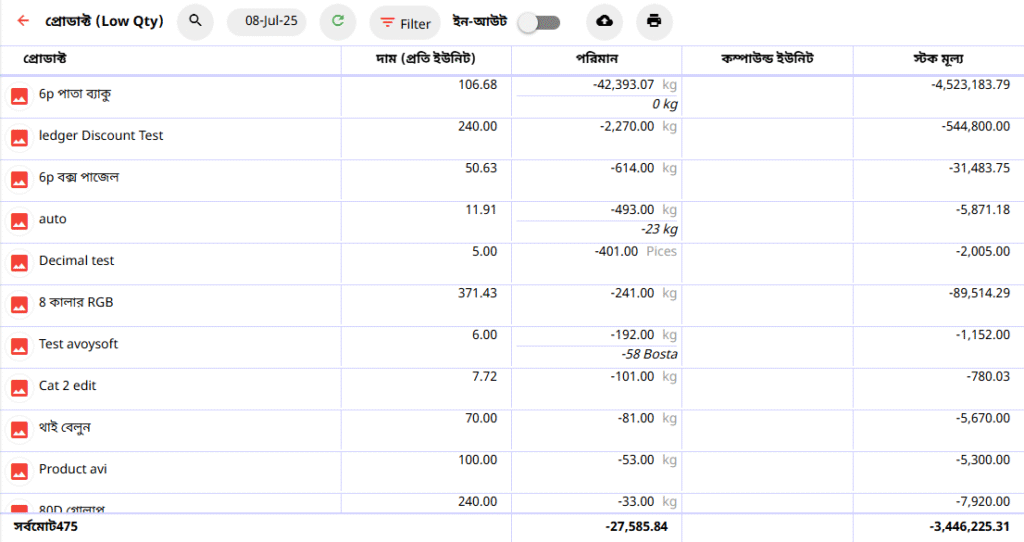
Task: Select stock value -780.03
Action: point(988,377)
